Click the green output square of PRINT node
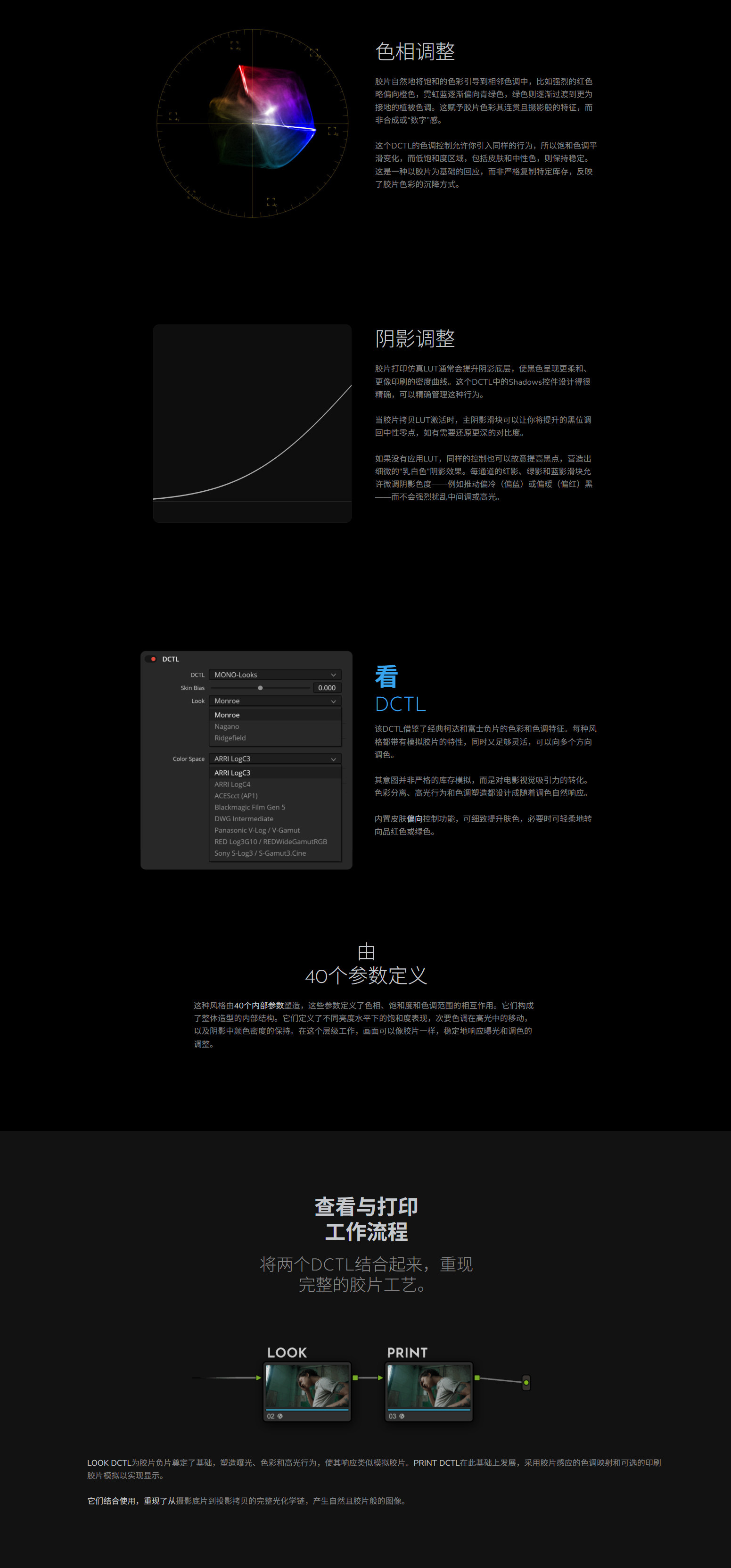Screen dimensions: 731x1568 (x=477, y=1378)
